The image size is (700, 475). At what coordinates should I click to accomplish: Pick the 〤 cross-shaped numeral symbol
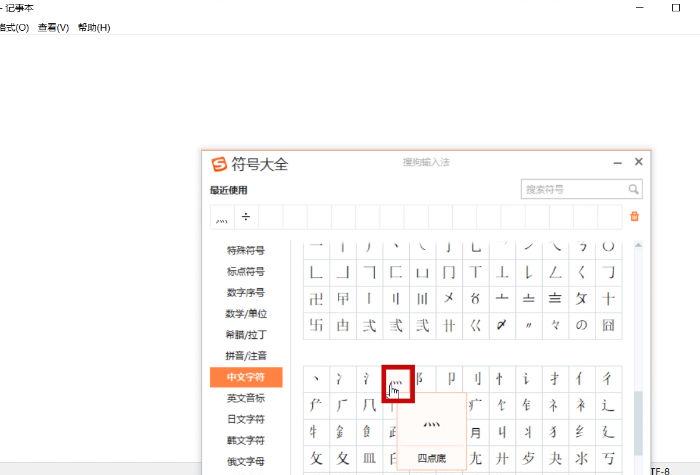click(449, 299)
